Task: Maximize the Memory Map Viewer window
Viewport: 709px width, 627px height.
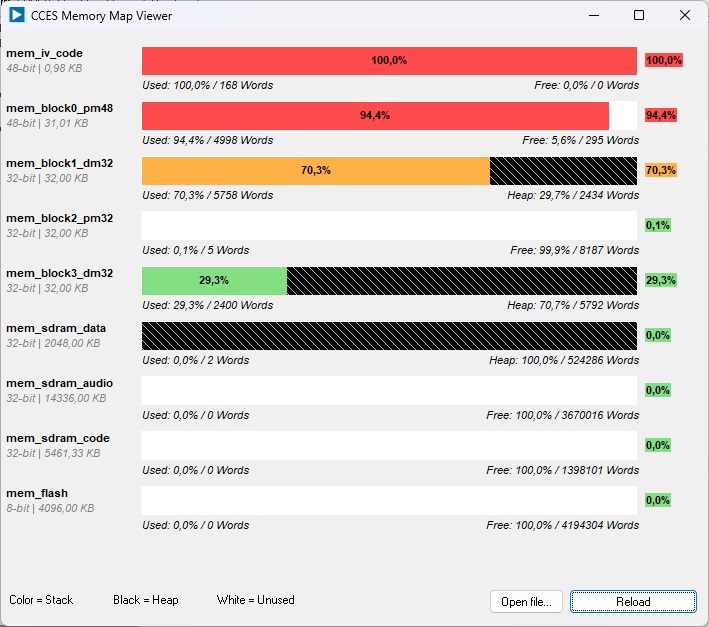Action: click(x=639, y=15)
